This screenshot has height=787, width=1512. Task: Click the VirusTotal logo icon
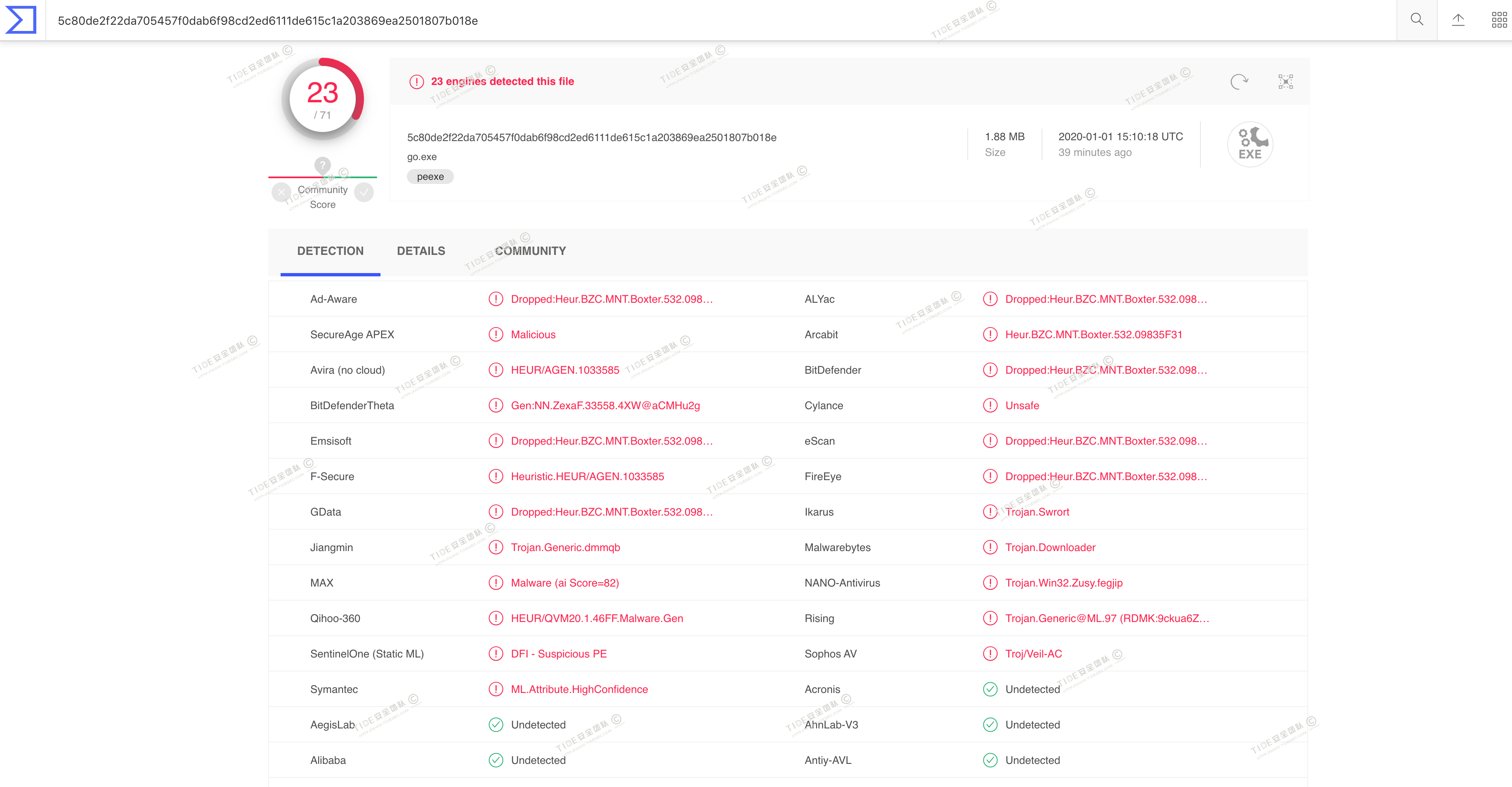21,20
